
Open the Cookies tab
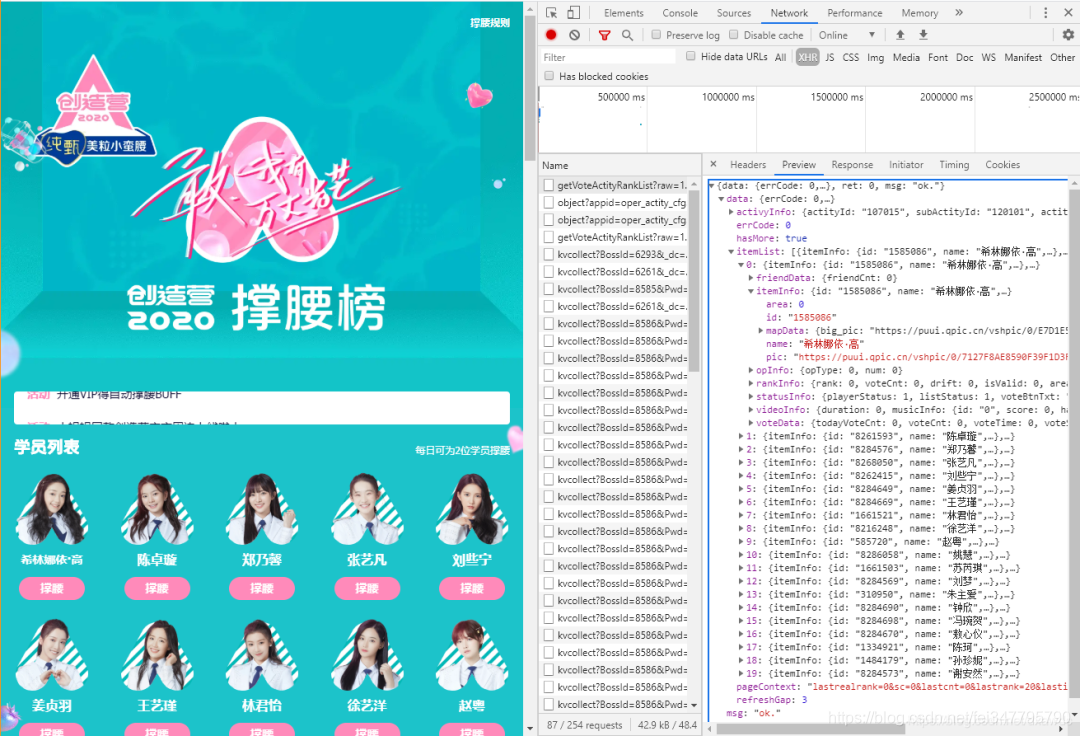pyautogui.click(x=1002, y=165)
